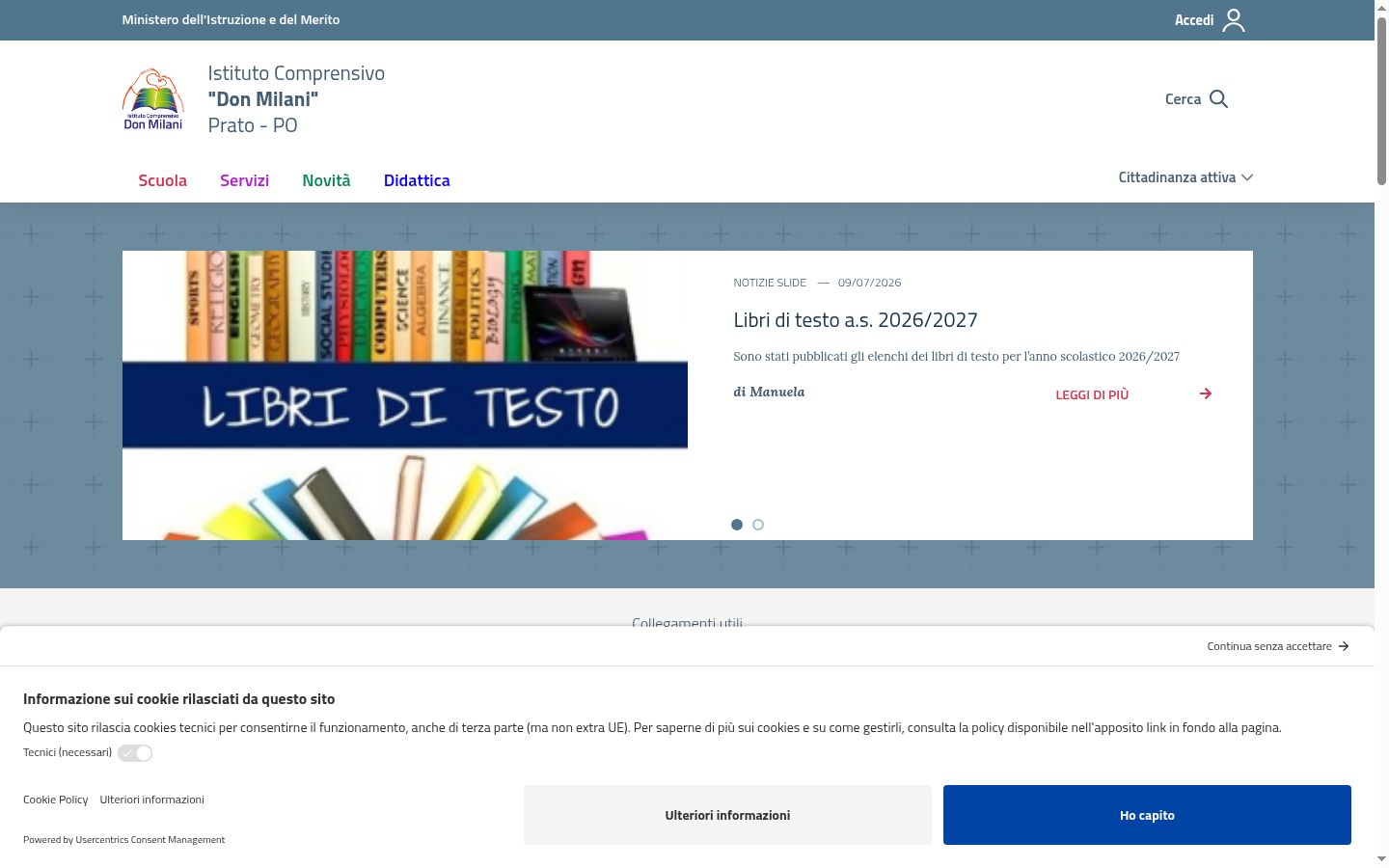The height and width of the screenshot is (868, 1389).
Task: Open the Servizi menu
Action: click(x=244, y=180)
